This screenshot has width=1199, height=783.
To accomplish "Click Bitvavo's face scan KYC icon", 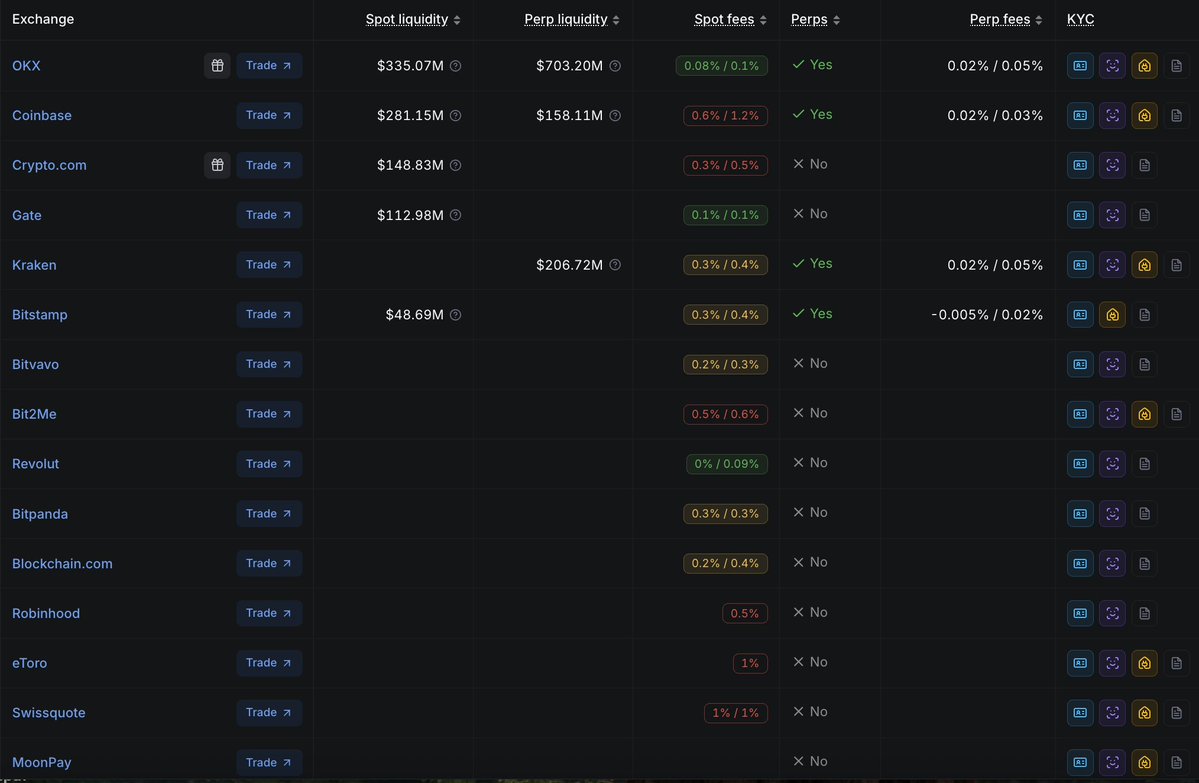I will tap(1112, 364).
